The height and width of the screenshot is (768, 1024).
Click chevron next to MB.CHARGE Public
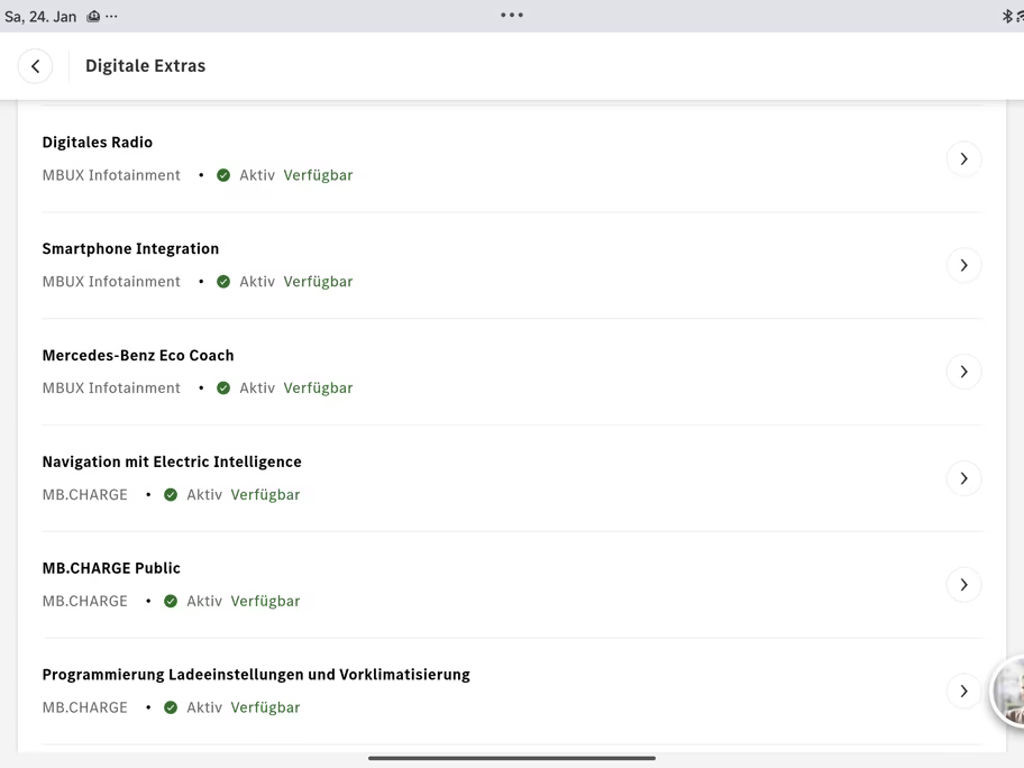(x=963, y=585)
